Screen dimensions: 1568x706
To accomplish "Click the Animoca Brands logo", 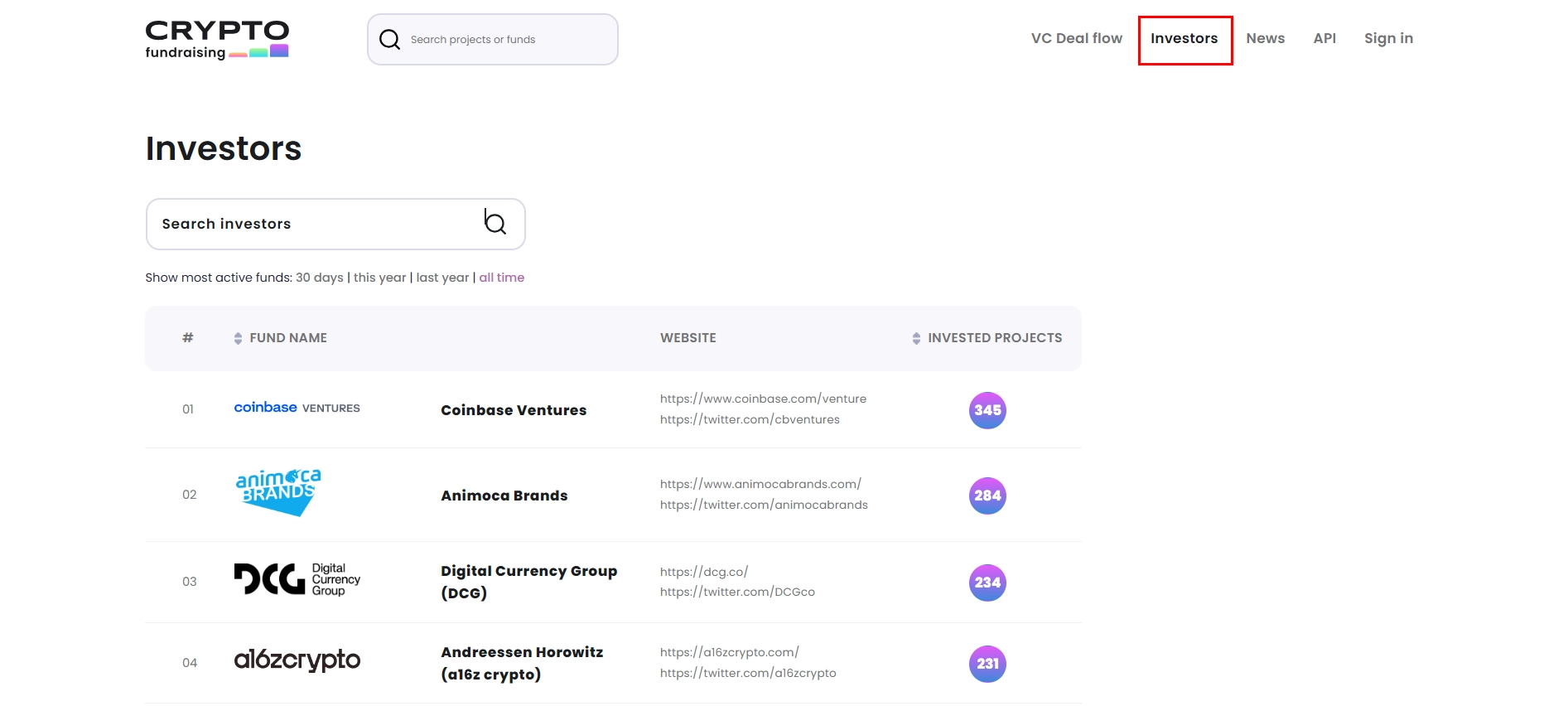I will click(278, 493).
